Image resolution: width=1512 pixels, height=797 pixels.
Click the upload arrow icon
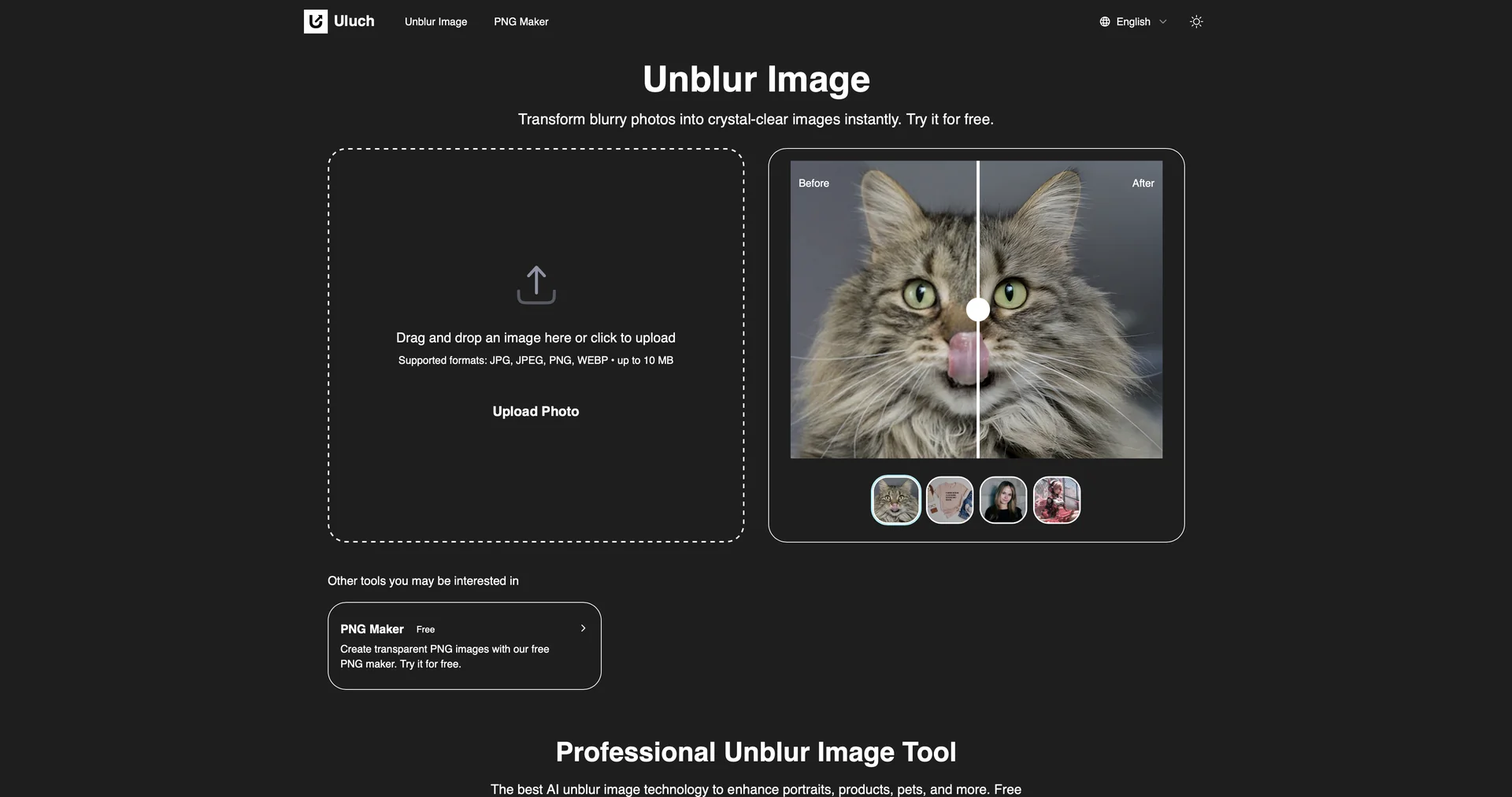536,284
